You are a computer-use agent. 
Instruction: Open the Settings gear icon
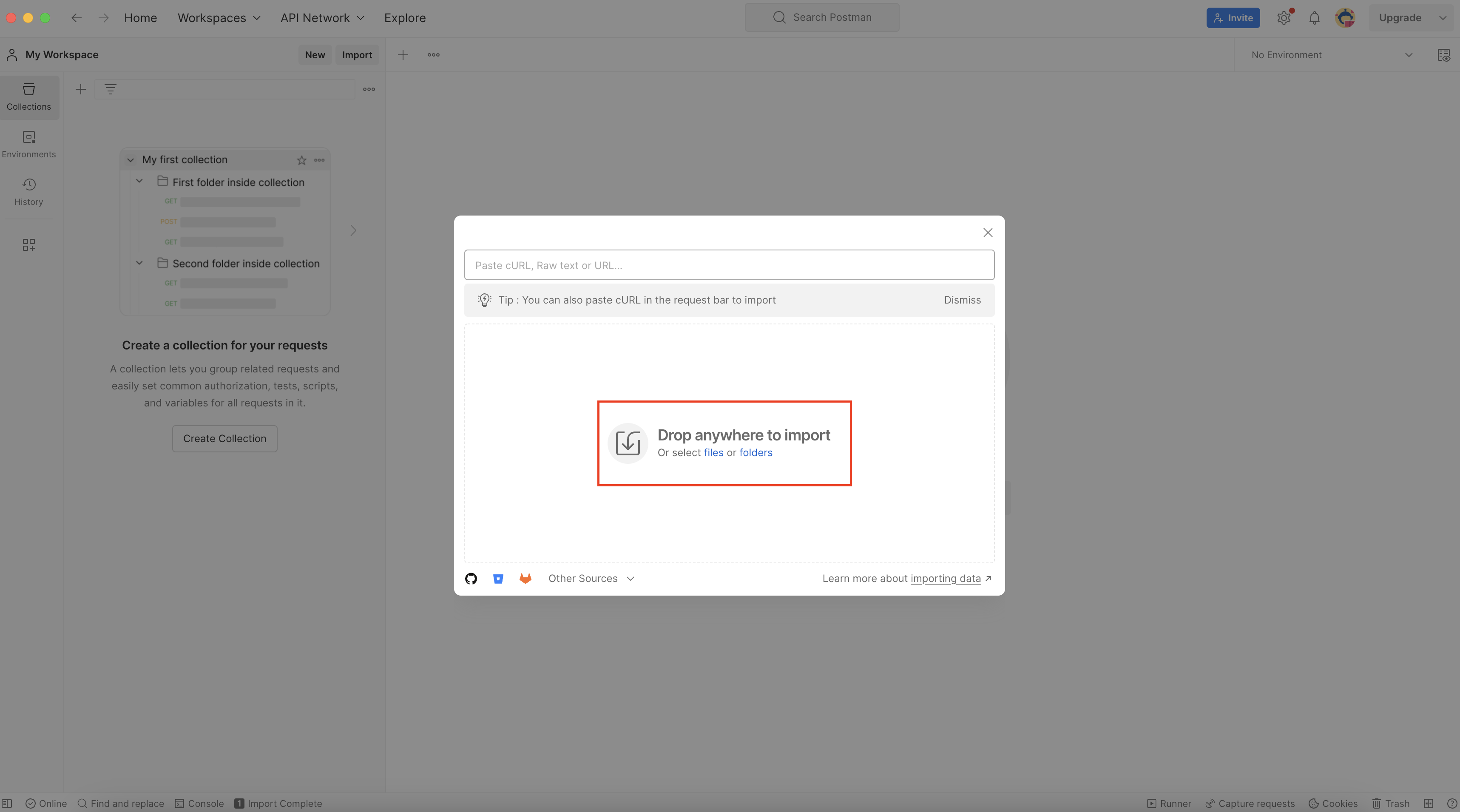[1284, 17]
